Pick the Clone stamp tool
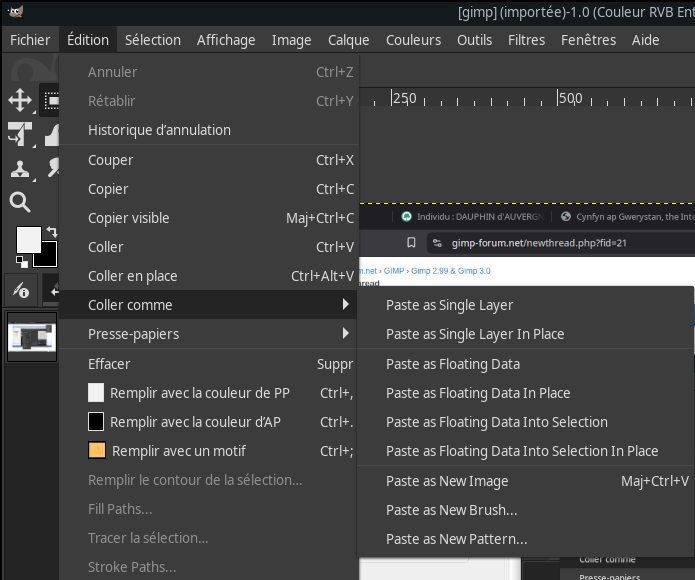 (x=20, y=168)
